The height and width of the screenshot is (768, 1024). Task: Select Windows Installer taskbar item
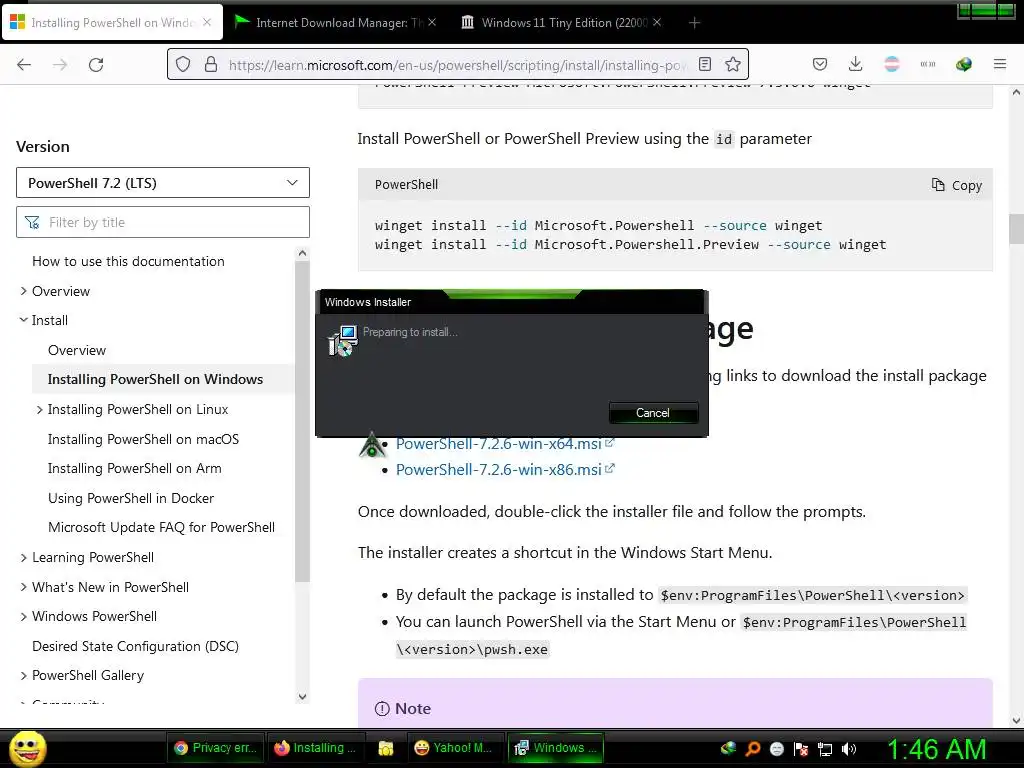click(556, 748)
